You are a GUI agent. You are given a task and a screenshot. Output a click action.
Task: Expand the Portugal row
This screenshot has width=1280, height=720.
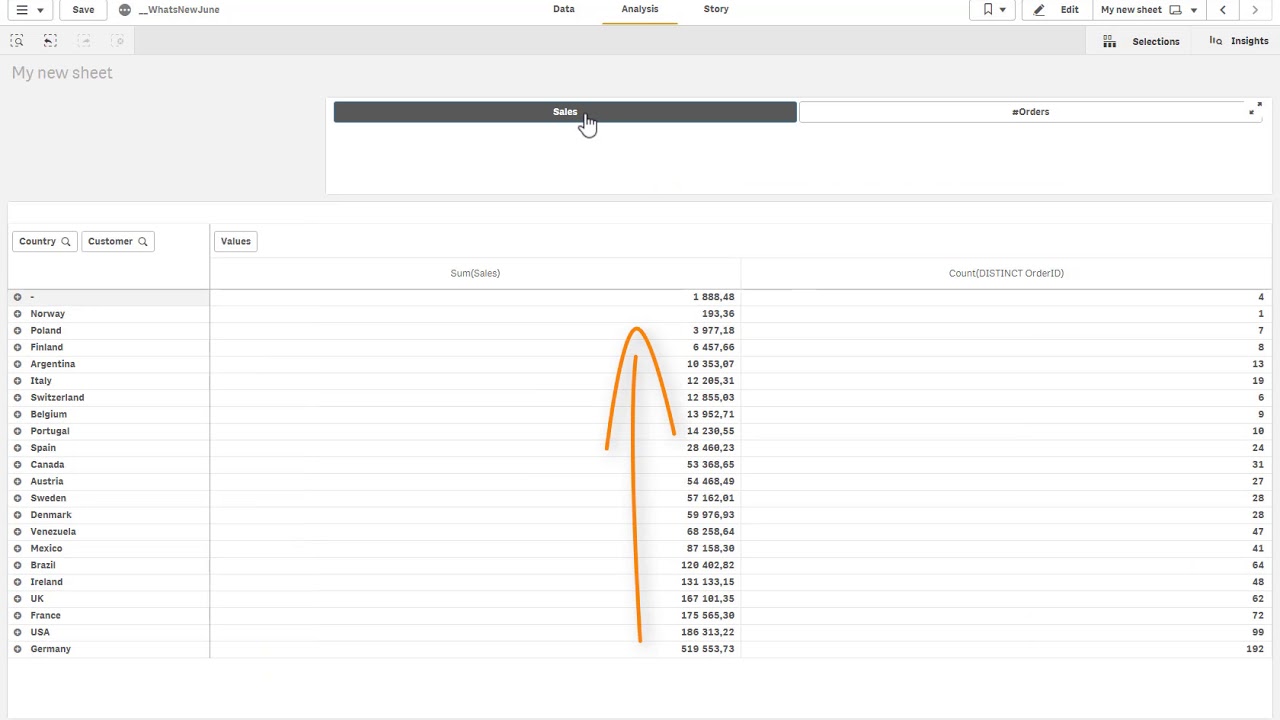[17, 431]
